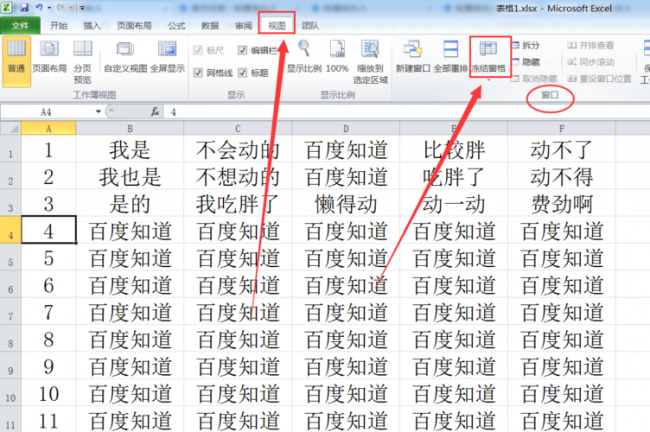Switch to the 开始 home tab

[x=58, y=26]
